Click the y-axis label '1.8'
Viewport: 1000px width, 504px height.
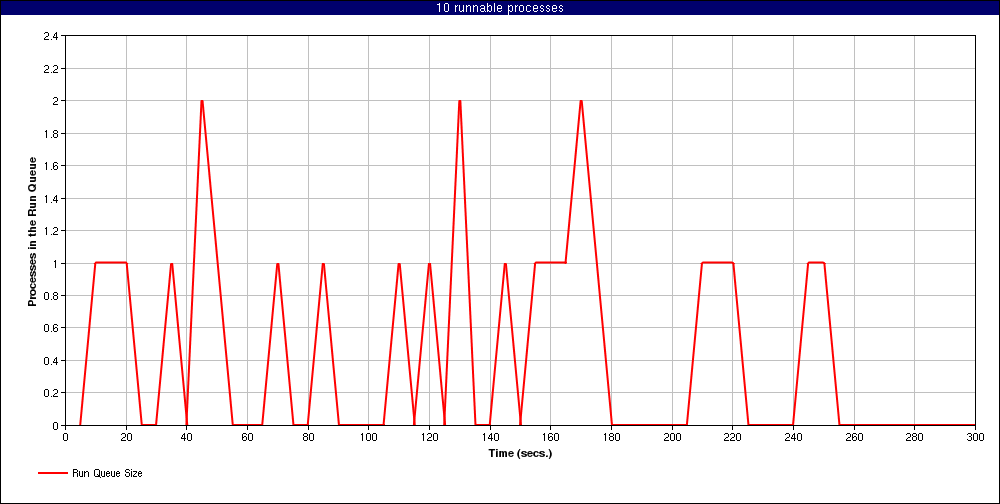(x=51, y=134)
